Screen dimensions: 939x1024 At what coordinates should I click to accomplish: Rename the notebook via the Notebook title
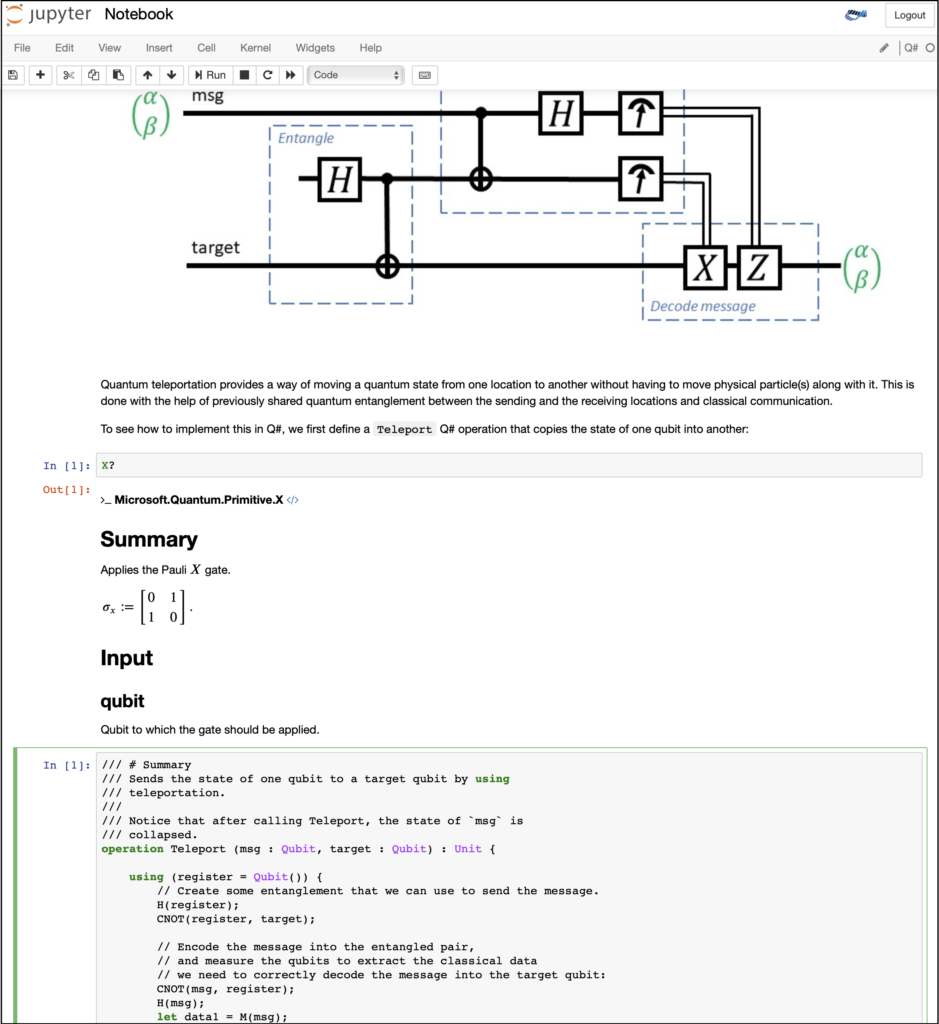[x=138, y=14]
